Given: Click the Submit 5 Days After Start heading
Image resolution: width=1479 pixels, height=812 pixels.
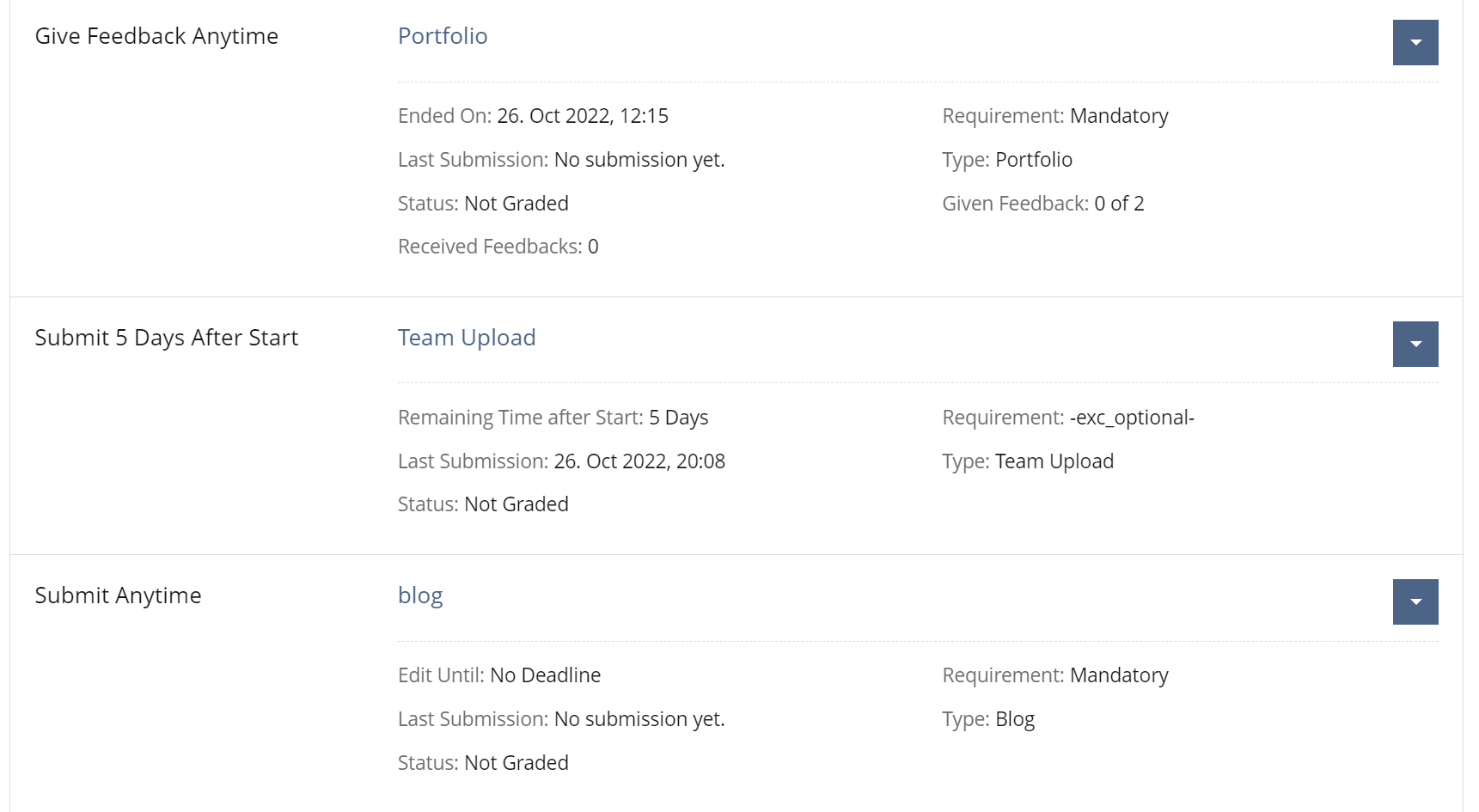Looking at the screenshot, I should tap(167, 338).
